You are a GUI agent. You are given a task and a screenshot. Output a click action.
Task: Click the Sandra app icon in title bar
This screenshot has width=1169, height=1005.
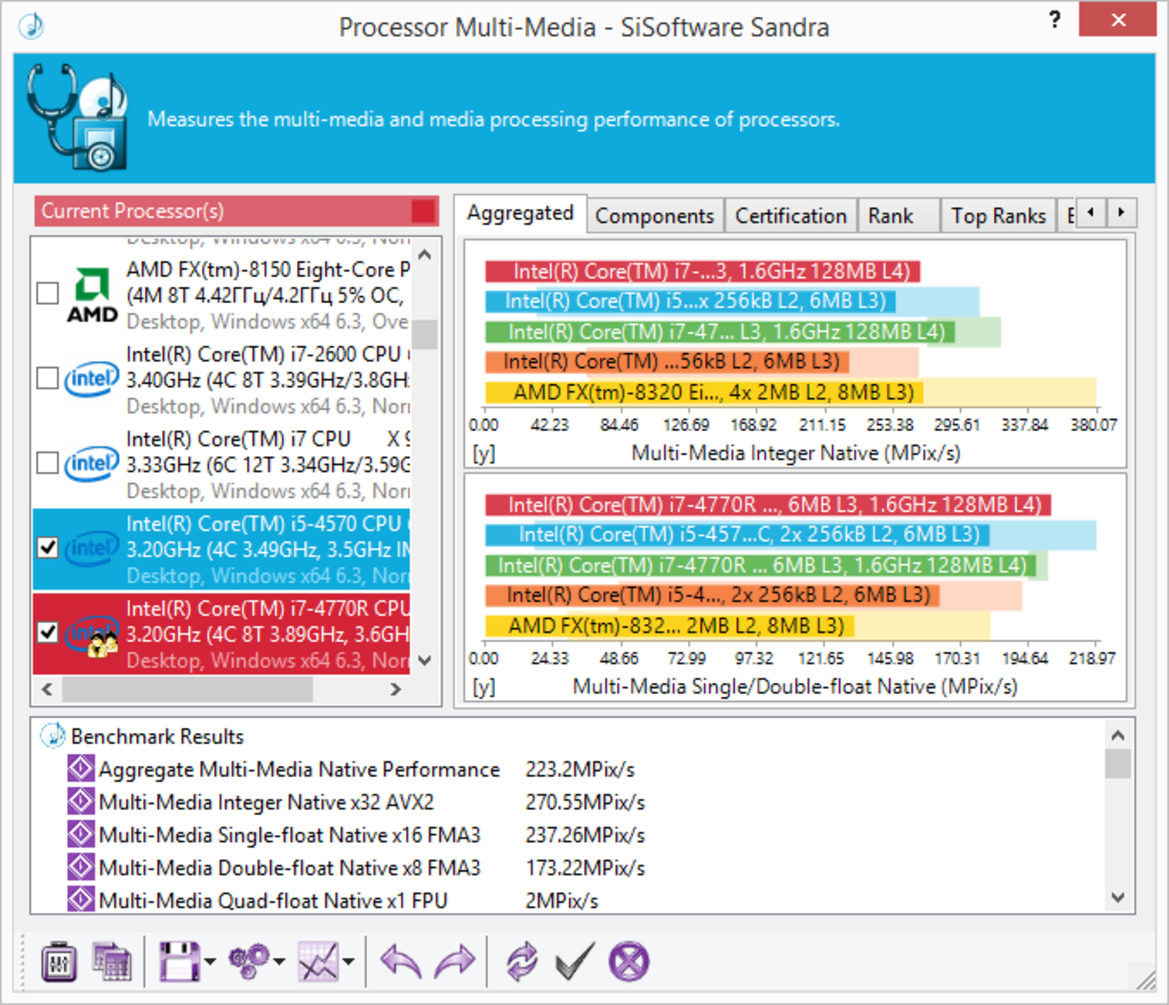coord(31,26)
